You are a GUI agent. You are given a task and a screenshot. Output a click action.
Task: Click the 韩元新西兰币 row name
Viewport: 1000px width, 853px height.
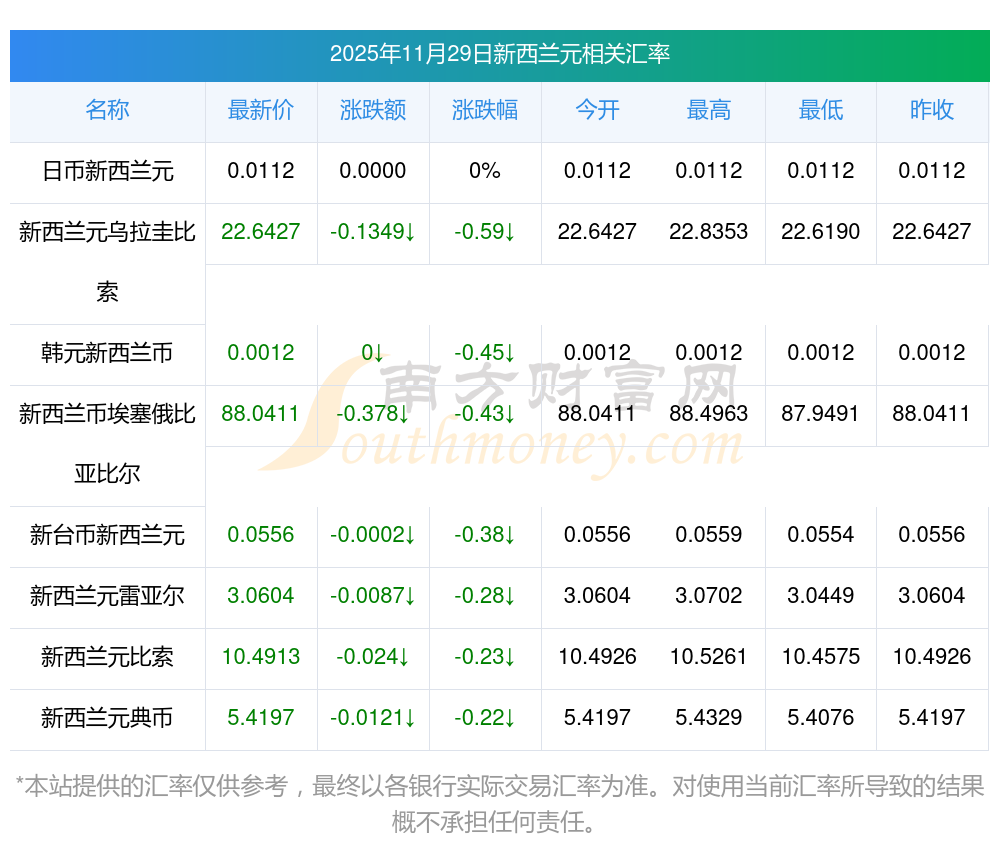pos(107,353)
